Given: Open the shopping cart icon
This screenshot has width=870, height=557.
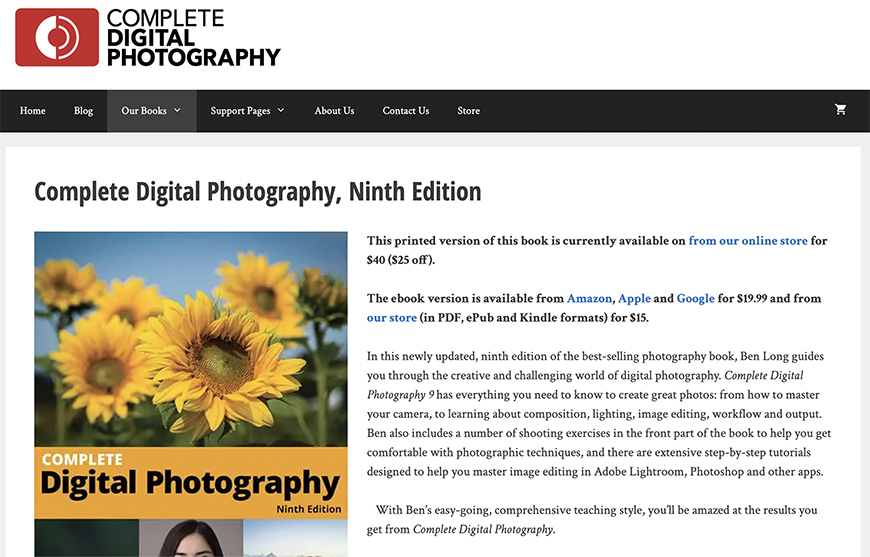Looking at the screenshot, I should click(x=840, y=110).
